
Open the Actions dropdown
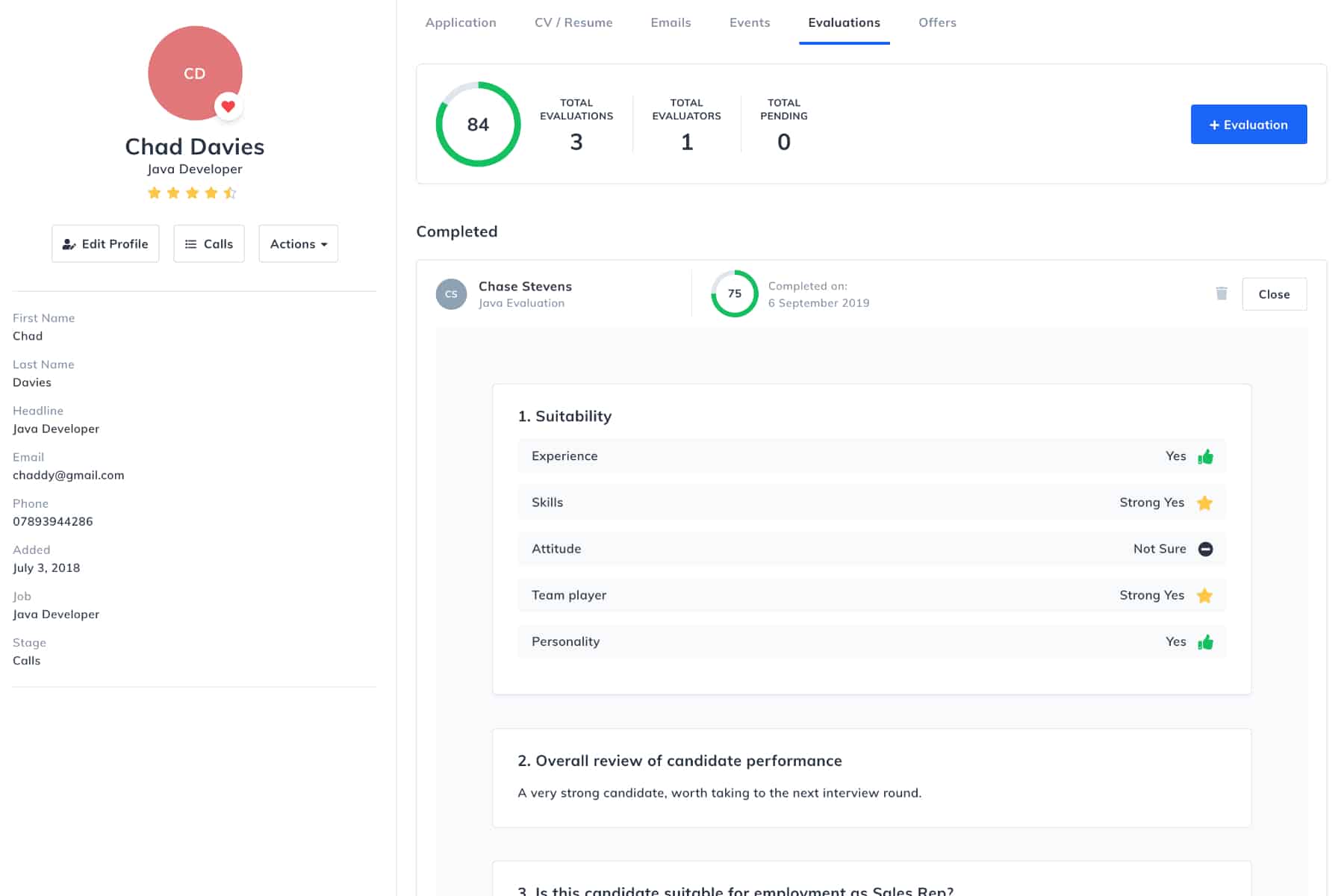pos(298,243)
